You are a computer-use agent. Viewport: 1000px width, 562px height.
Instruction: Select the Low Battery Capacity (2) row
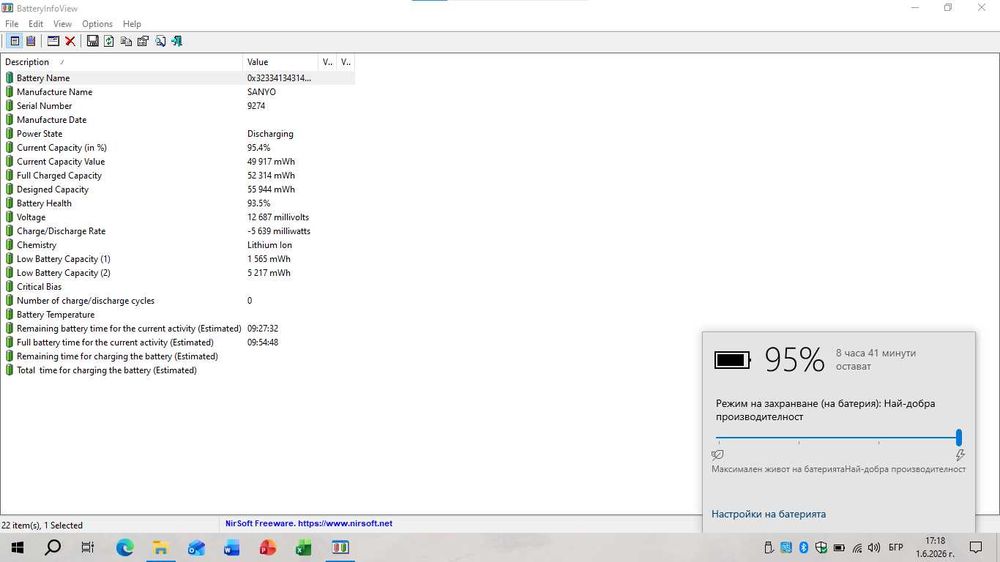[178, 273]
